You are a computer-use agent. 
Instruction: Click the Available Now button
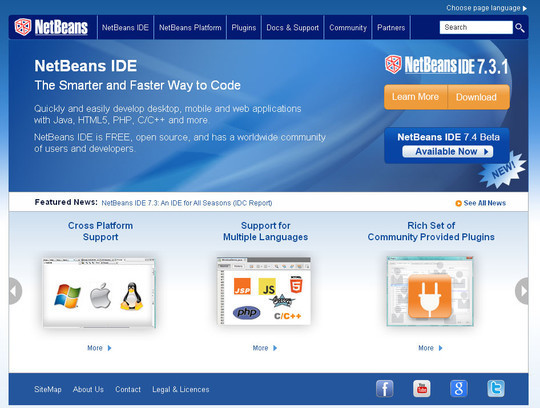pyautogui.click(x=448, y=151)
